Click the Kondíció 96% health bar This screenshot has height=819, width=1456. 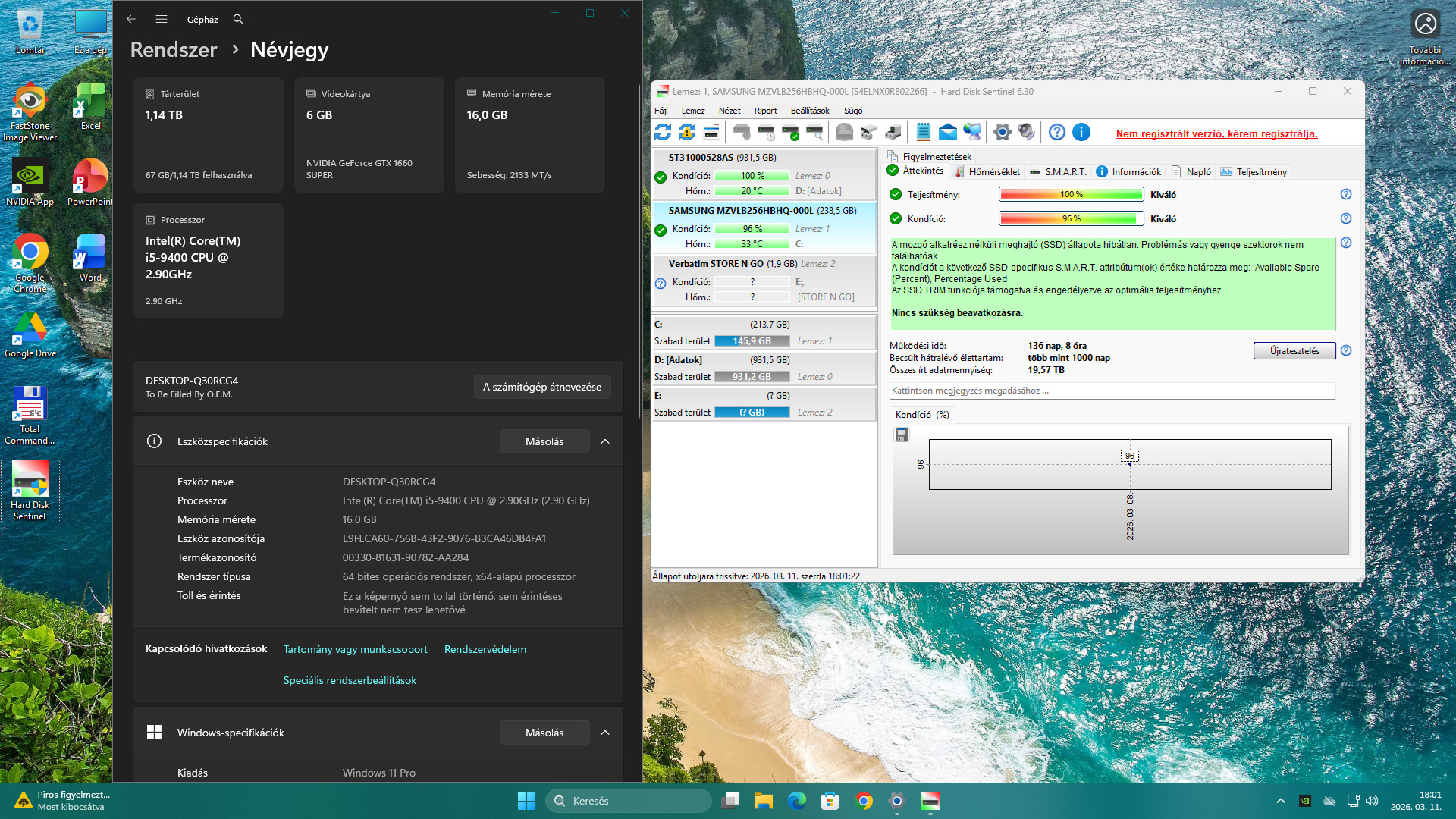[x=1071, y=218]
